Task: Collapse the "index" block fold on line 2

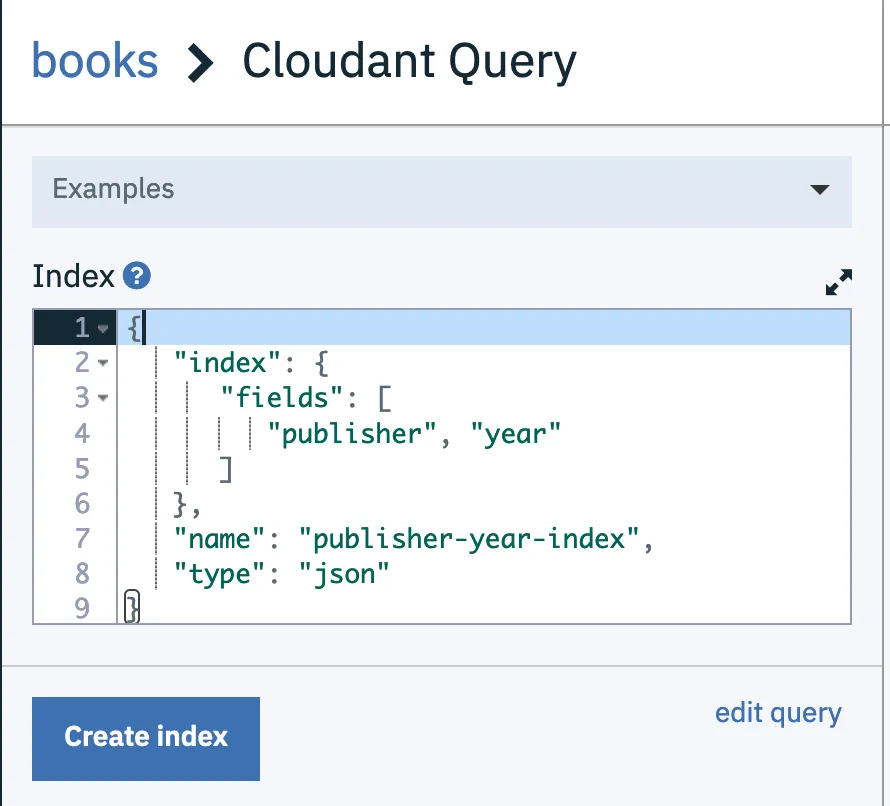Action: click(x=103, y=363)
